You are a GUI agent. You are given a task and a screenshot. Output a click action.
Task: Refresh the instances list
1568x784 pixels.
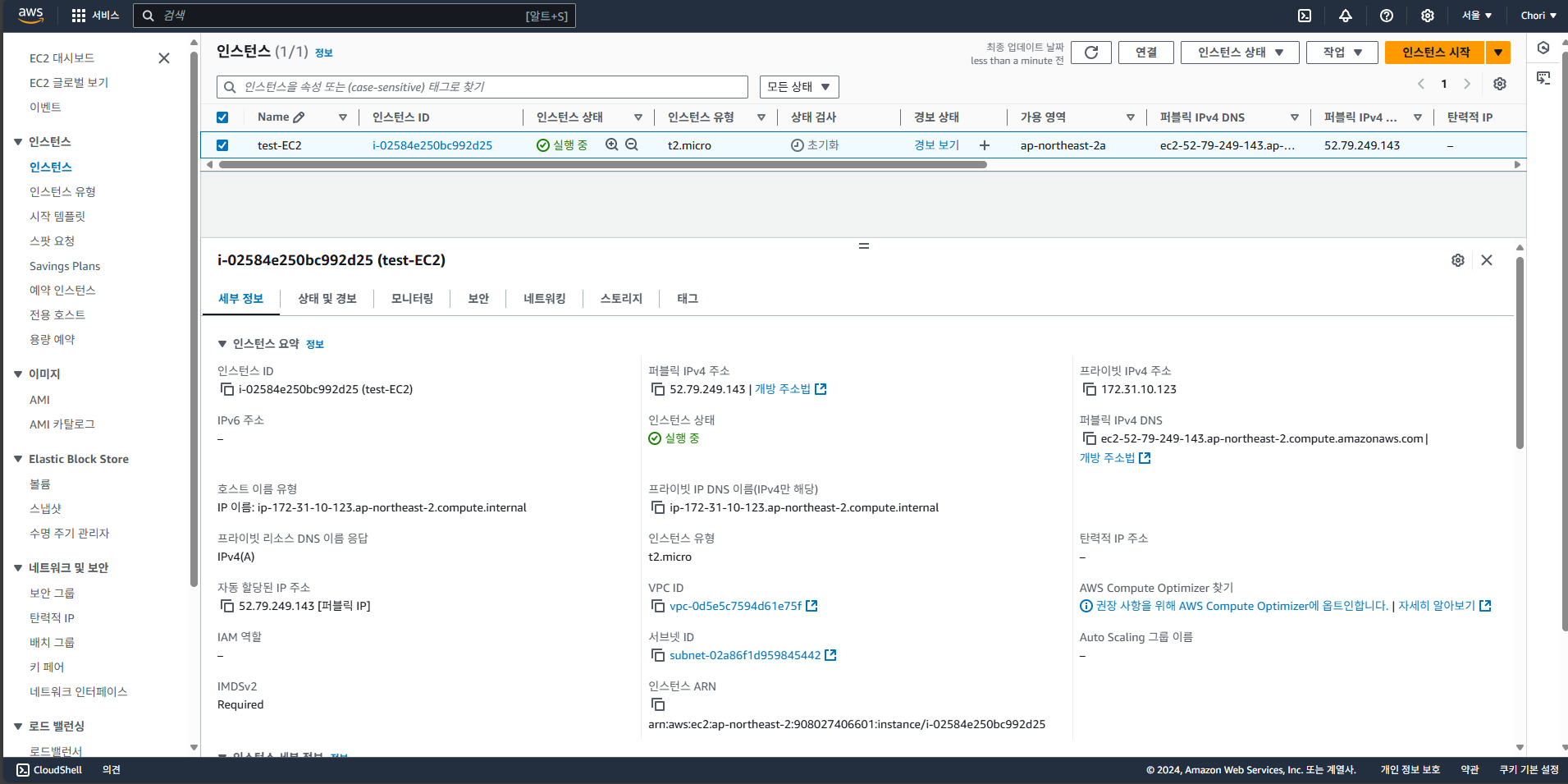[1091, 53]
